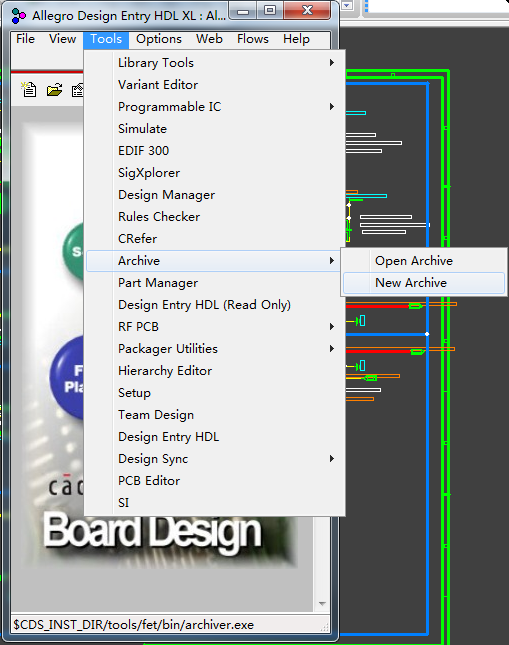
Task: Click the Archive submenu entry
Action: [x=214, y=261]
